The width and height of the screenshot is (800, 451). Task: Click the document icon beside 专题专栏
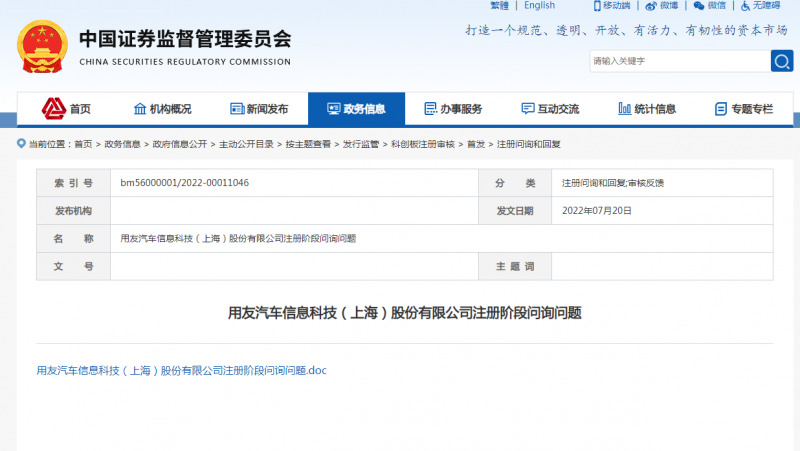coord(721,109)
